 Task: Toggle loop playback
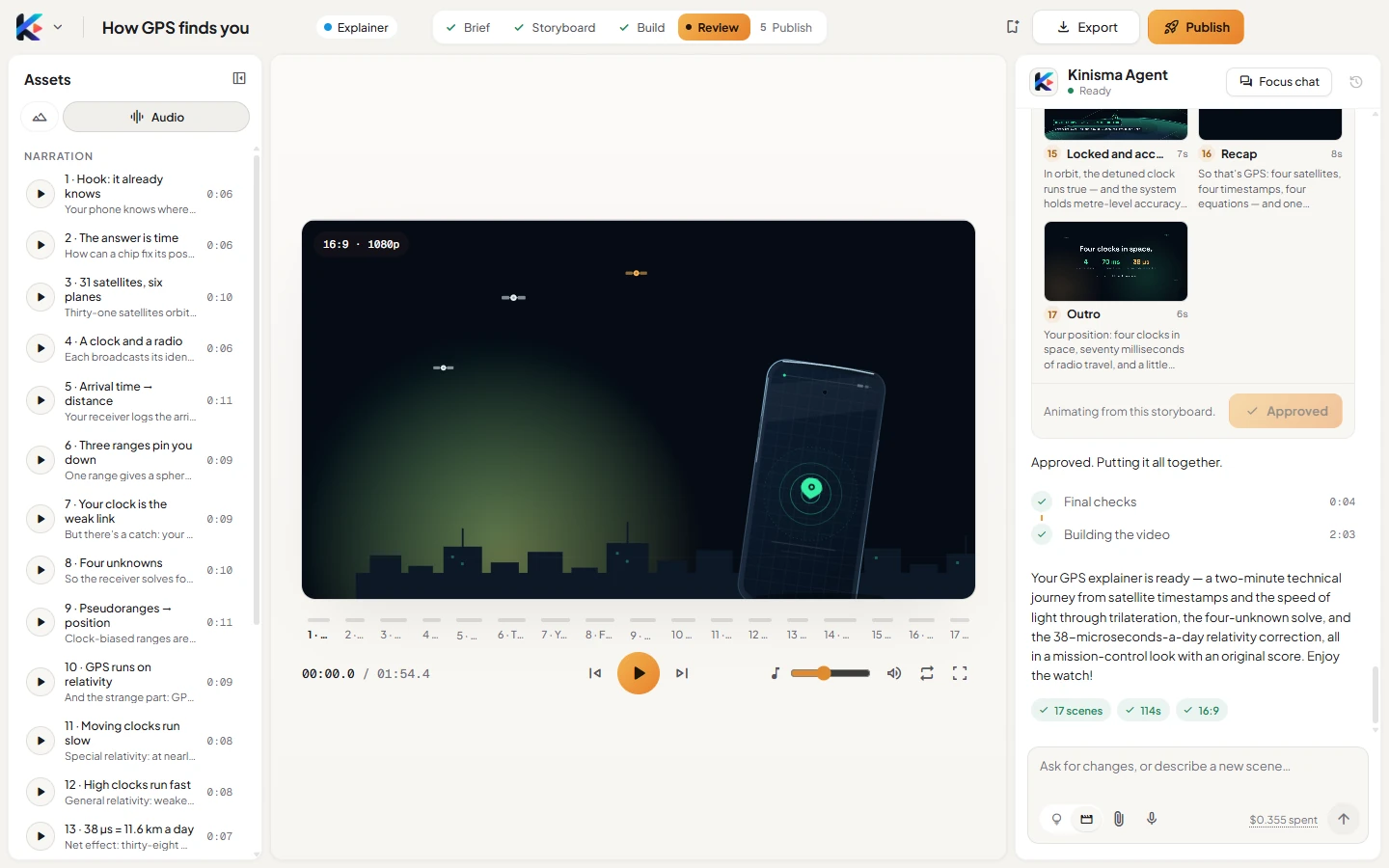point(927,673)
